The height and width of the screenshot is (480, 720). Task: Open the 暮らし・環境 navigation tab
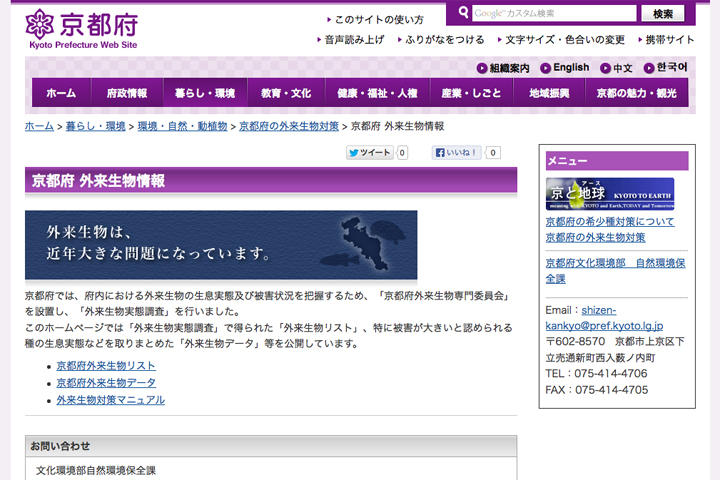coord(204,93)
